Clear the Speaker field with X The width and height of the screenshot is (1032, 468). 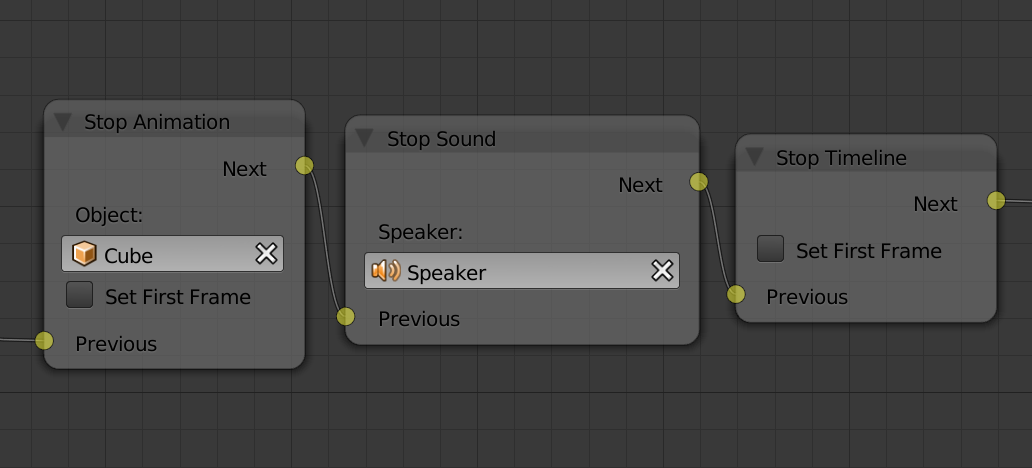pos(661,271)
